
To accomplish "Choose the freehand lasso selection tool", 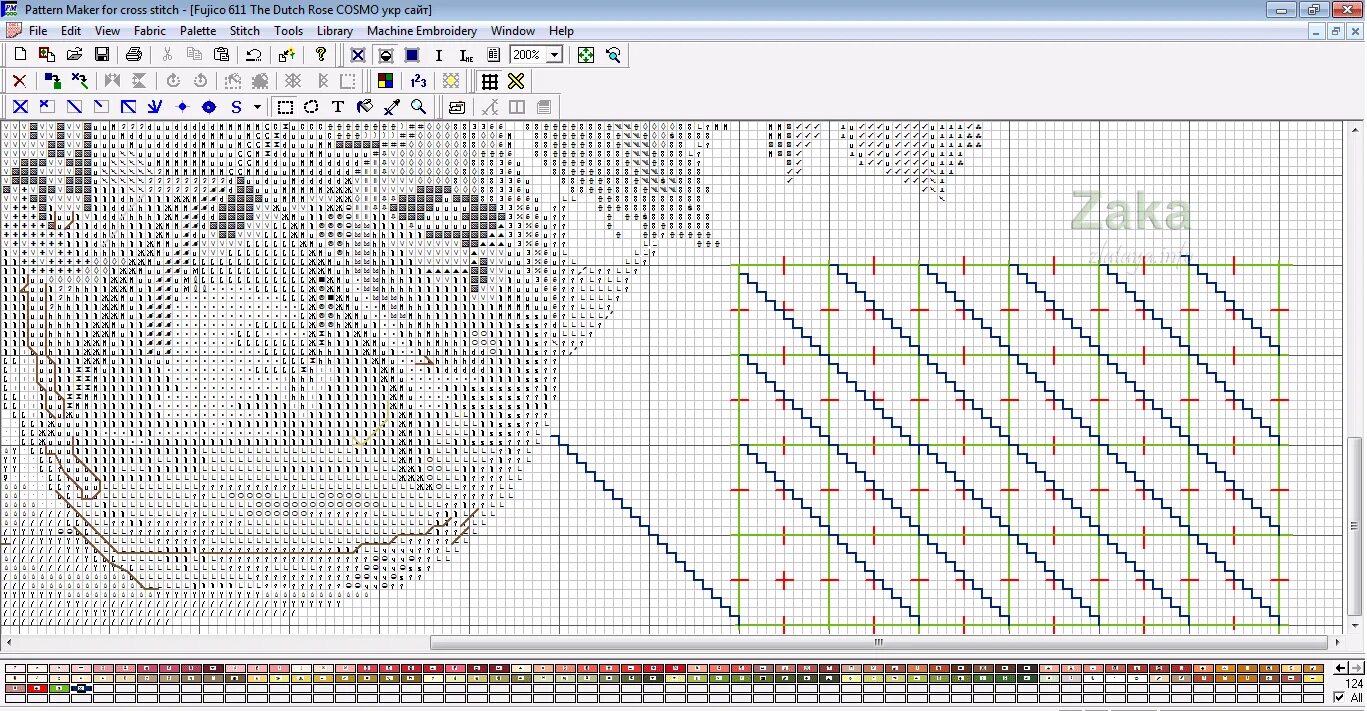I will pyautogui.click(x=311, y=107).
